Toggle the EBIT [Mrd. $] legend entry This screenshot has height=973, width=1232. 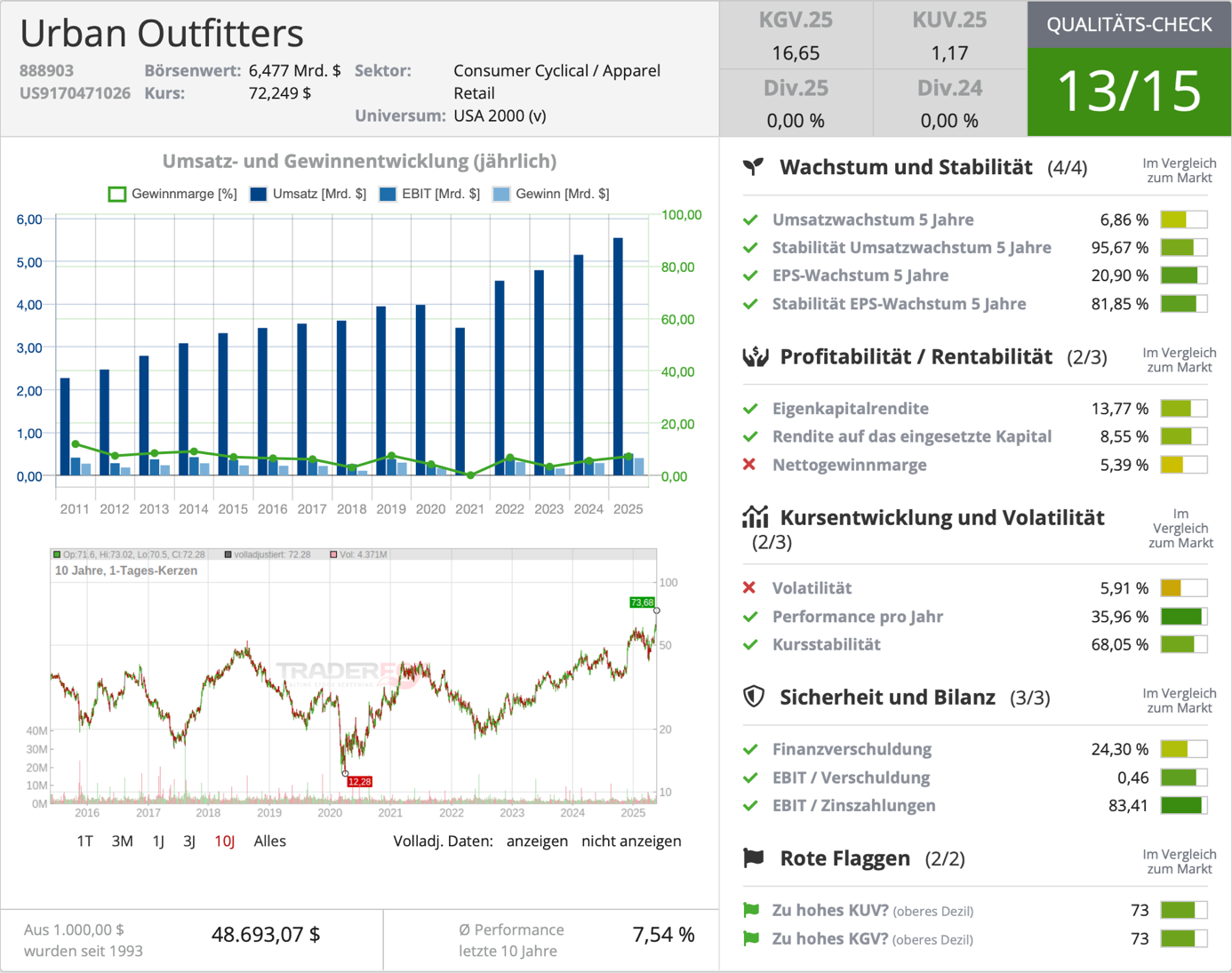[x=429, y=194]
